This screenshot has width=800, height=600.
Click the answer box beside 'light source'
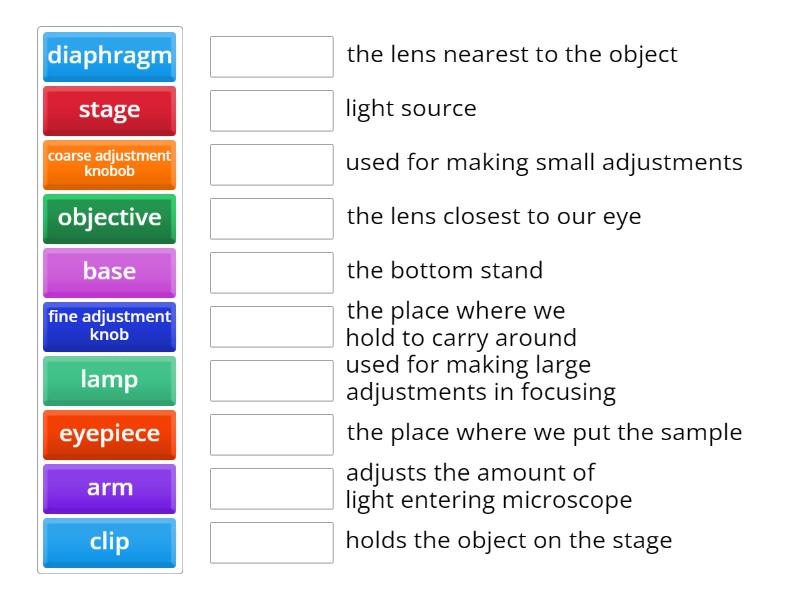(271, 111)
